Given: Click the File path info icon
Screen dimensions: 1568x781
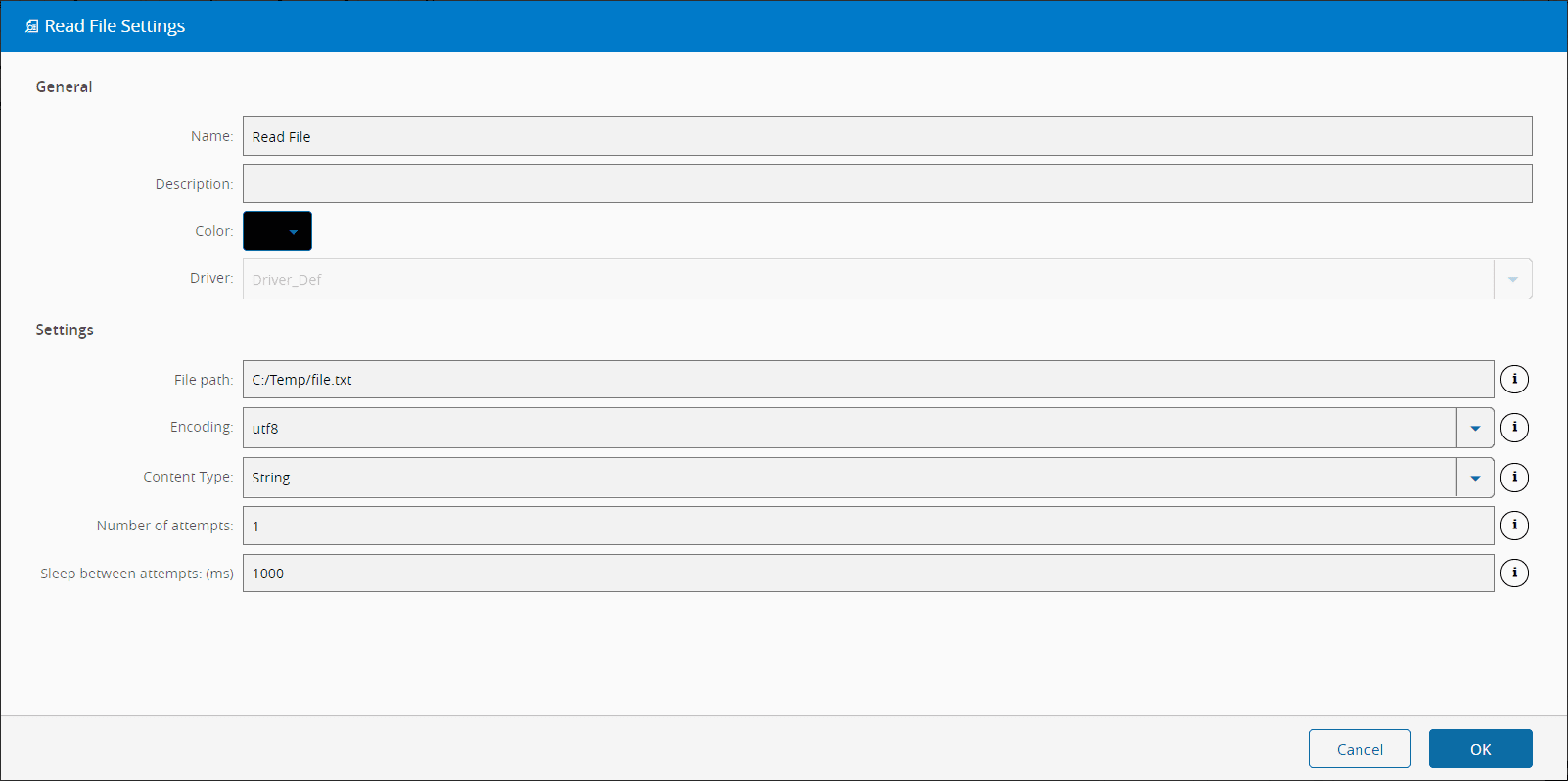Looking at the screenshot, I should click(x=1514, y=379).
